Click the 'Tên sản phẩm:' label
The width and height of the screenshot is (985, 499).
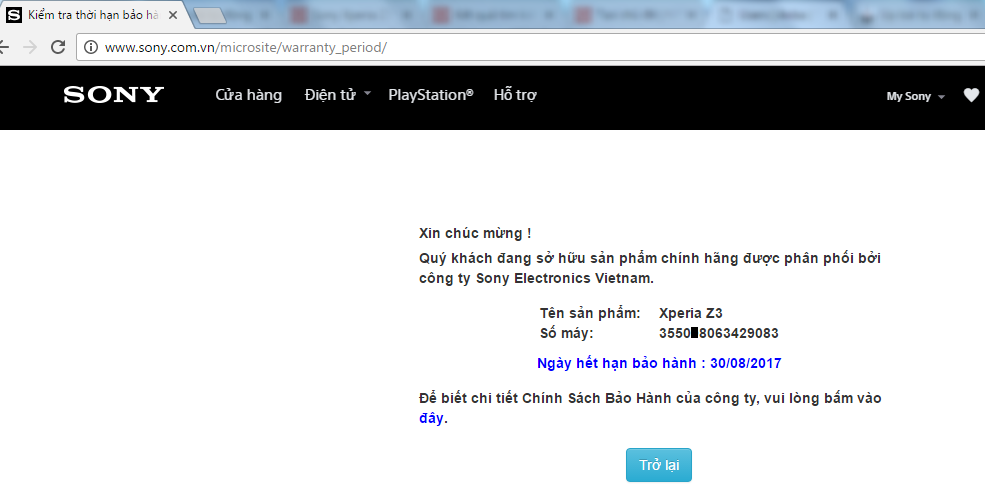(x=590, y=313)
